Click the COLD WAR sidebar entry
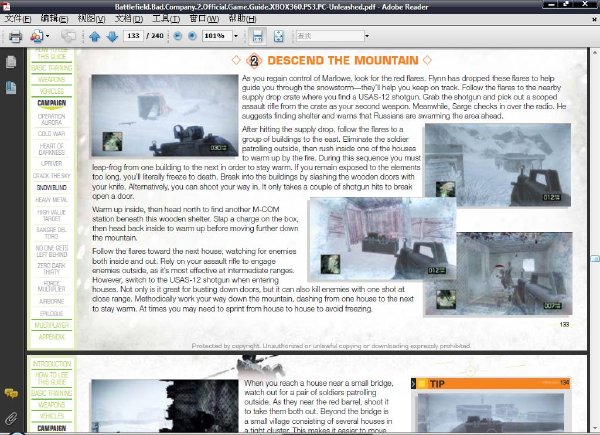Viewport: 600px width, 435px height. coord(52,134)
